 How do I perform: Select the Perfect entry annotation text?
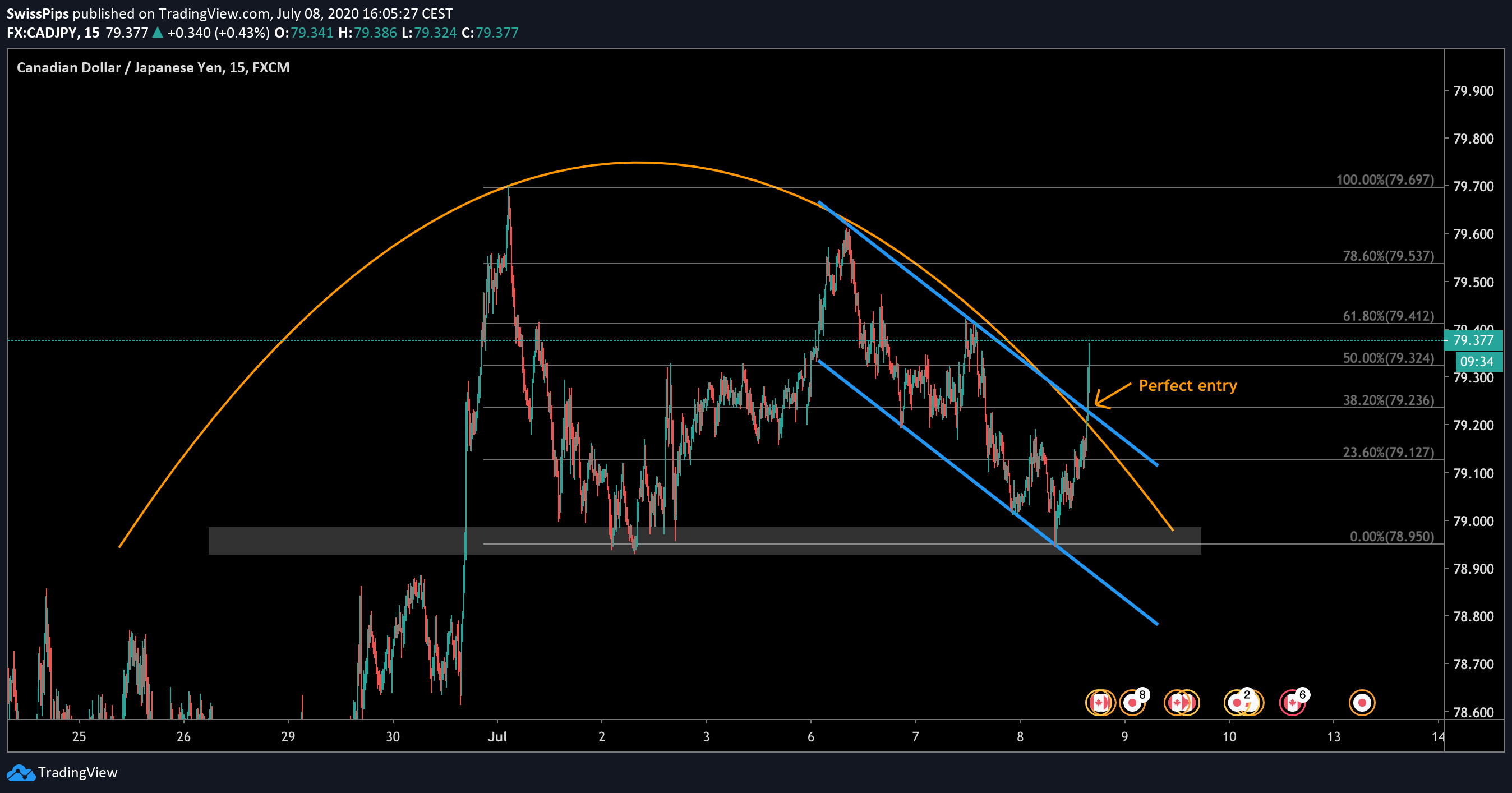(x=1187, y=386)
